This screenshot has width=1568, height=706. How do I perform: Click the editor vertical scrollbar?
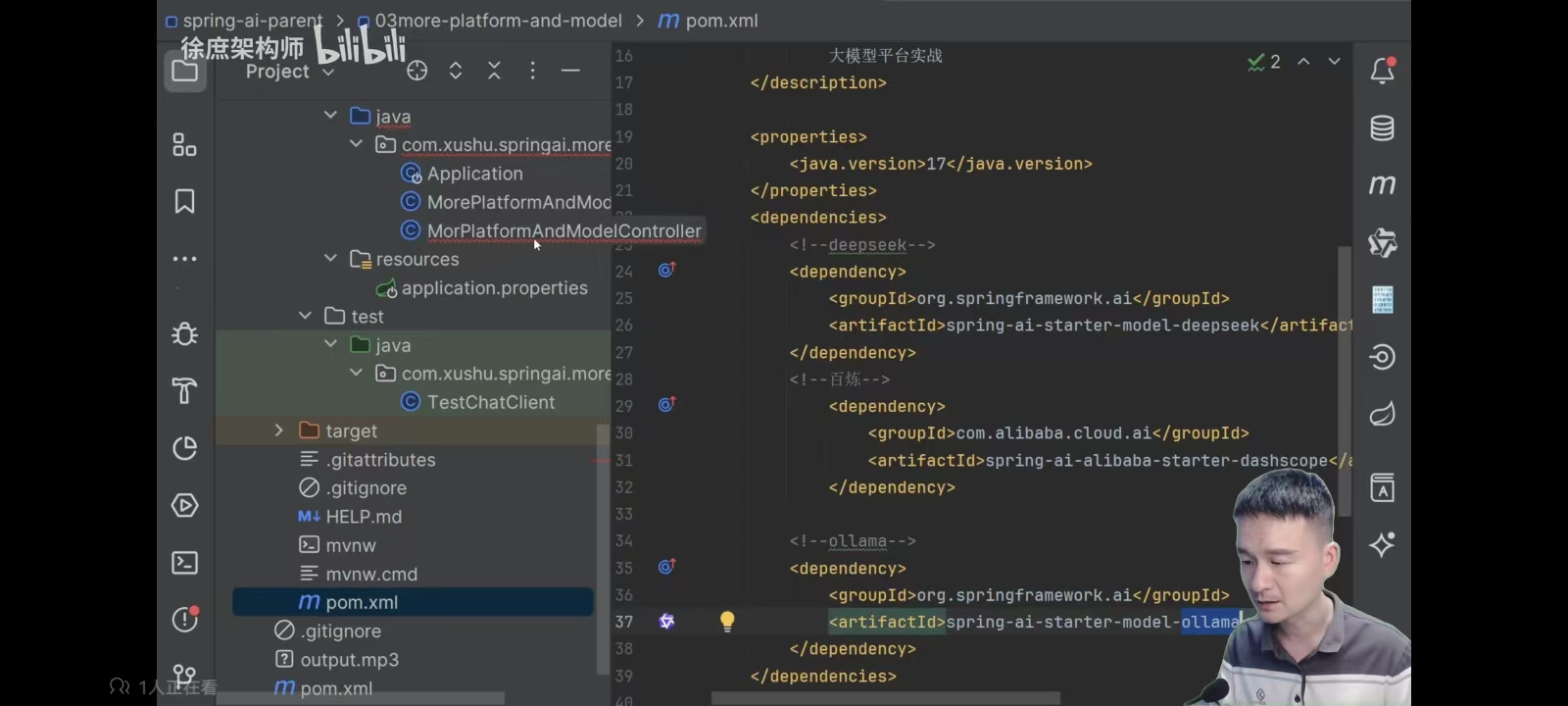(x=1345, y=382)
